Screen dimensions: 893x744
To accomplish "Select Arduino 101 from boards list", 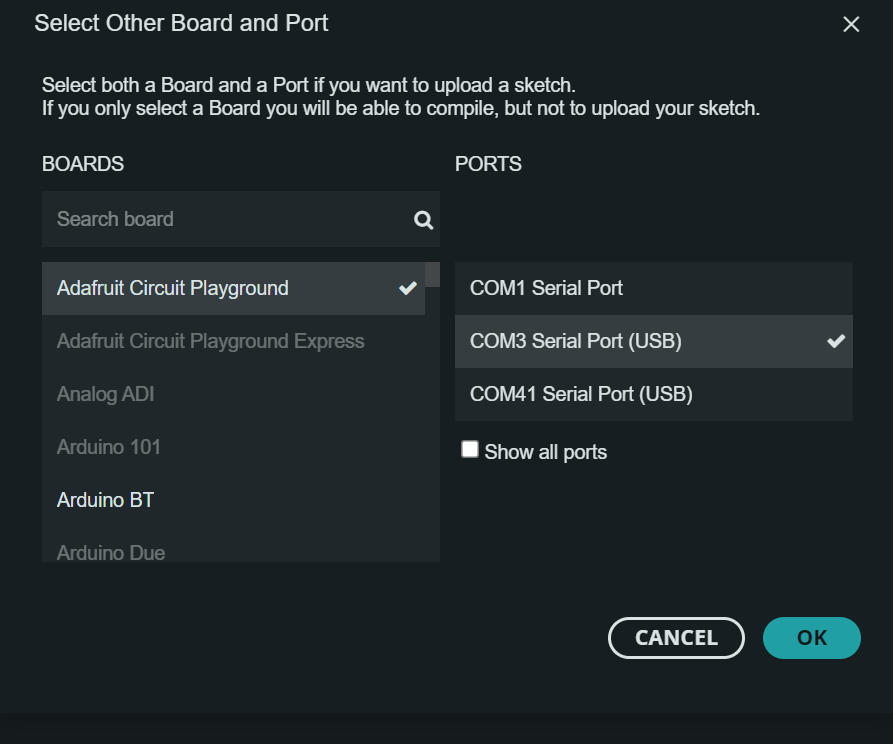I will [x=108, y=447].
